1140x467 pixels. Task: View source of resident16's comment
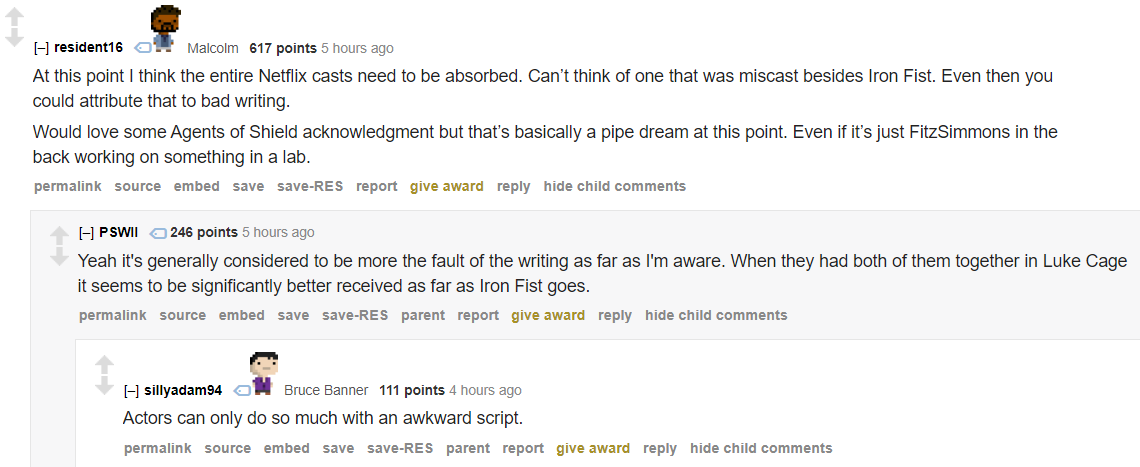[137, 186]
